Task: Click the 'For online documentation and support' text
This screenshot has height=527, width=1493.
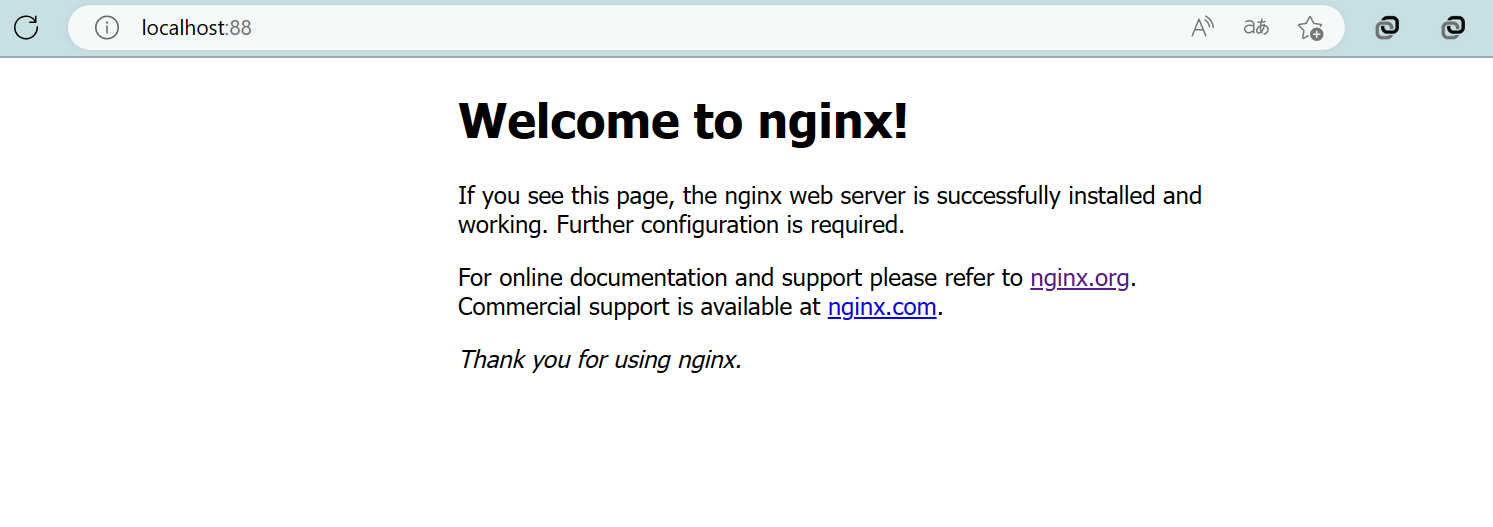Action: pos(660,277)
